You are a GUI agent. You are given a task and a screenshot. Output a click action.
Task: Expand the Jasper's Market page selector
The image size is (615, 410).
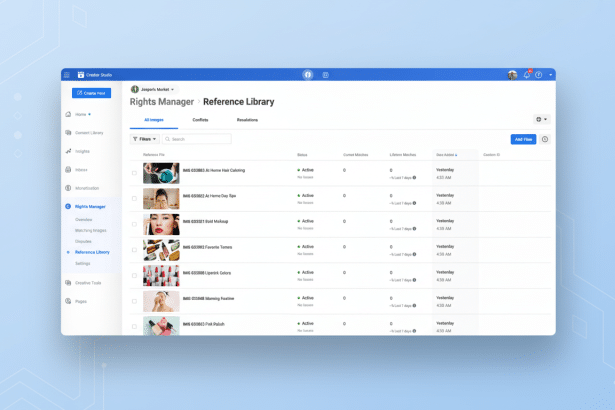tap(153, 89)
